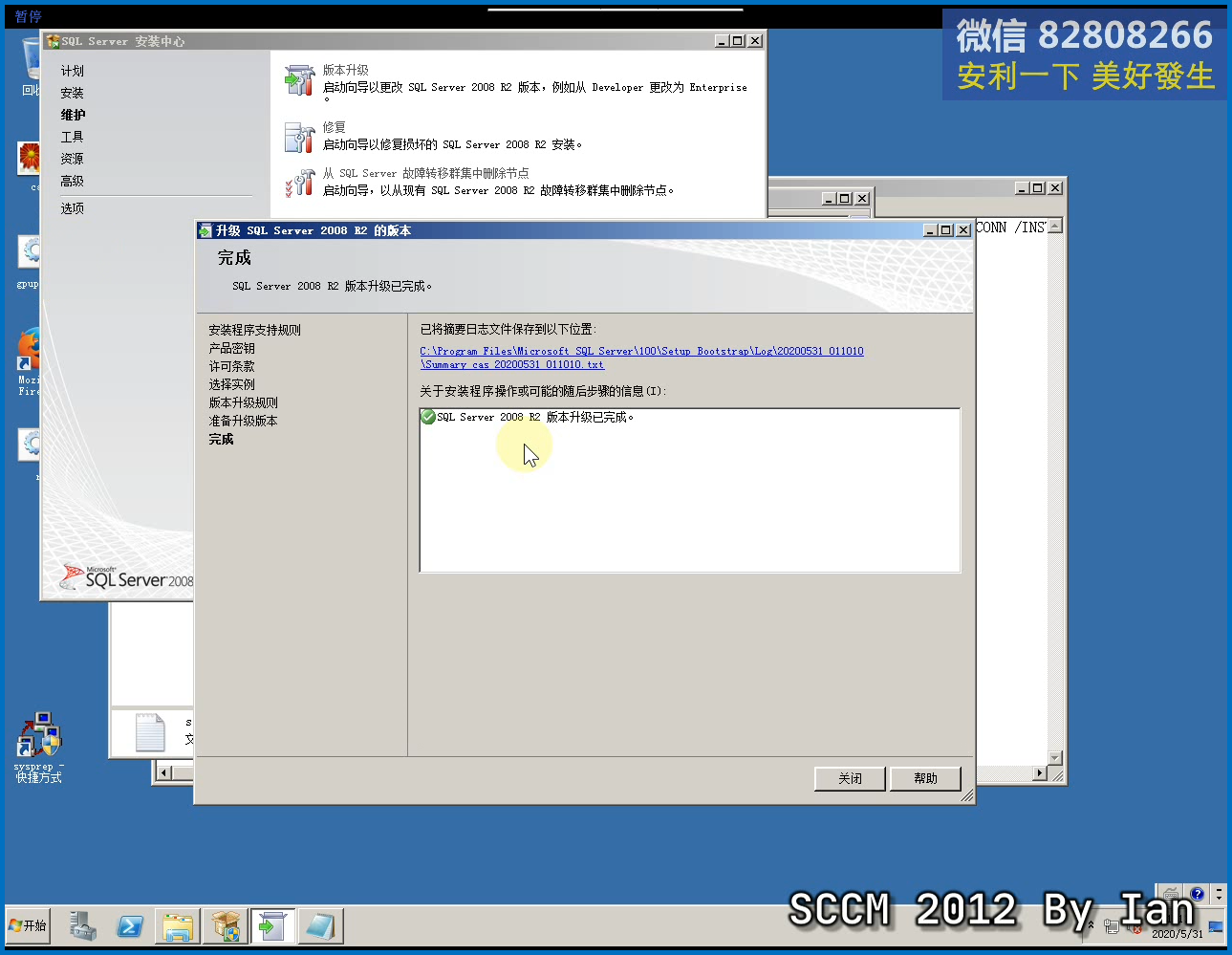Open the 开始 menu
1232x955 pixels.
(x=28, y=925)
